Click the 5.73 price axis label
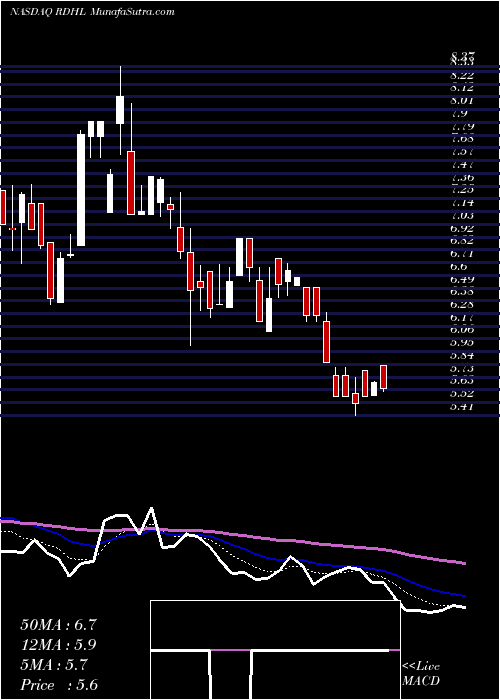The image size is (500, 700). 462,368
